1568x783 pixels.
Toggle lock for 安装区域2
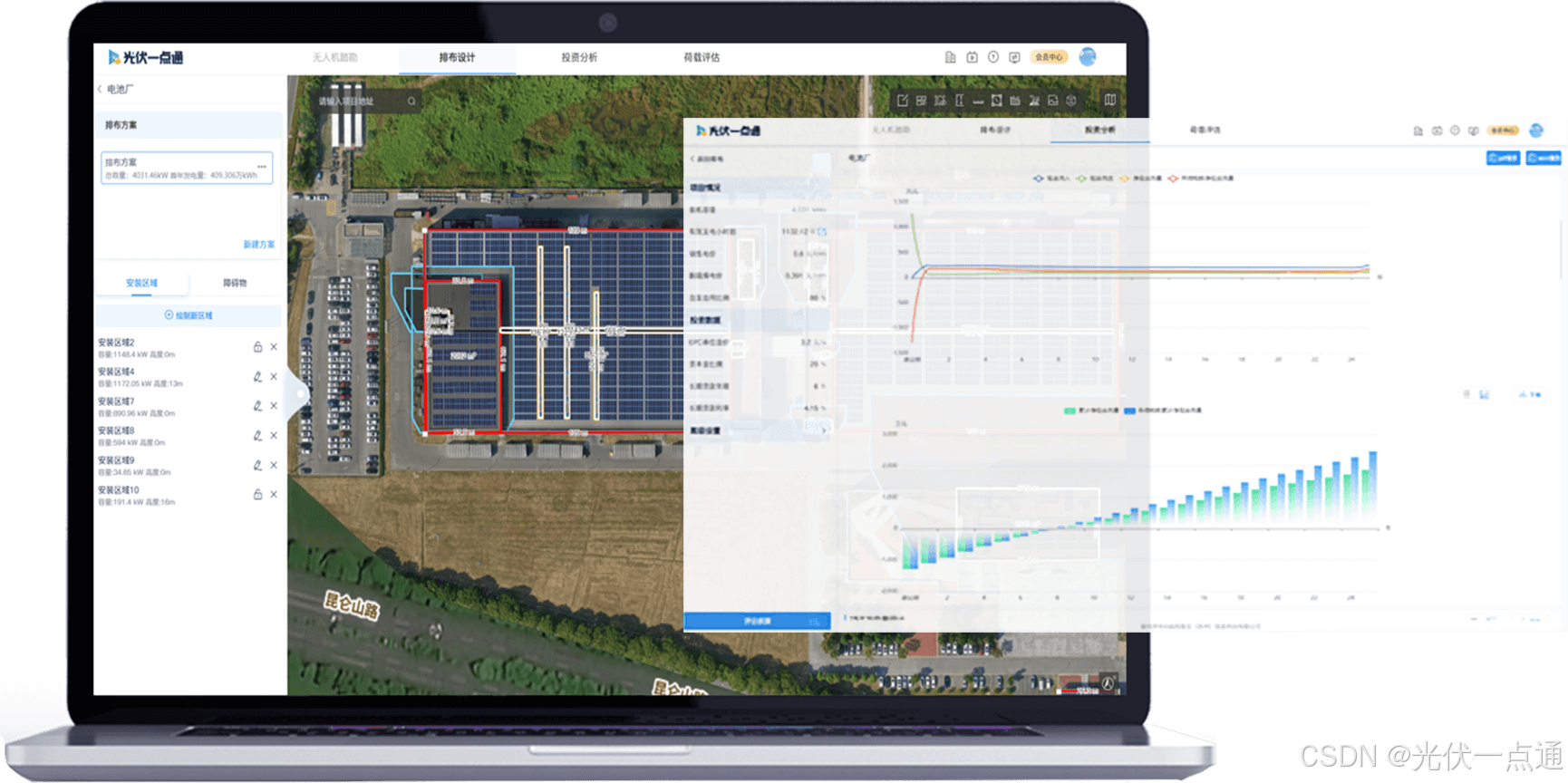257,347
